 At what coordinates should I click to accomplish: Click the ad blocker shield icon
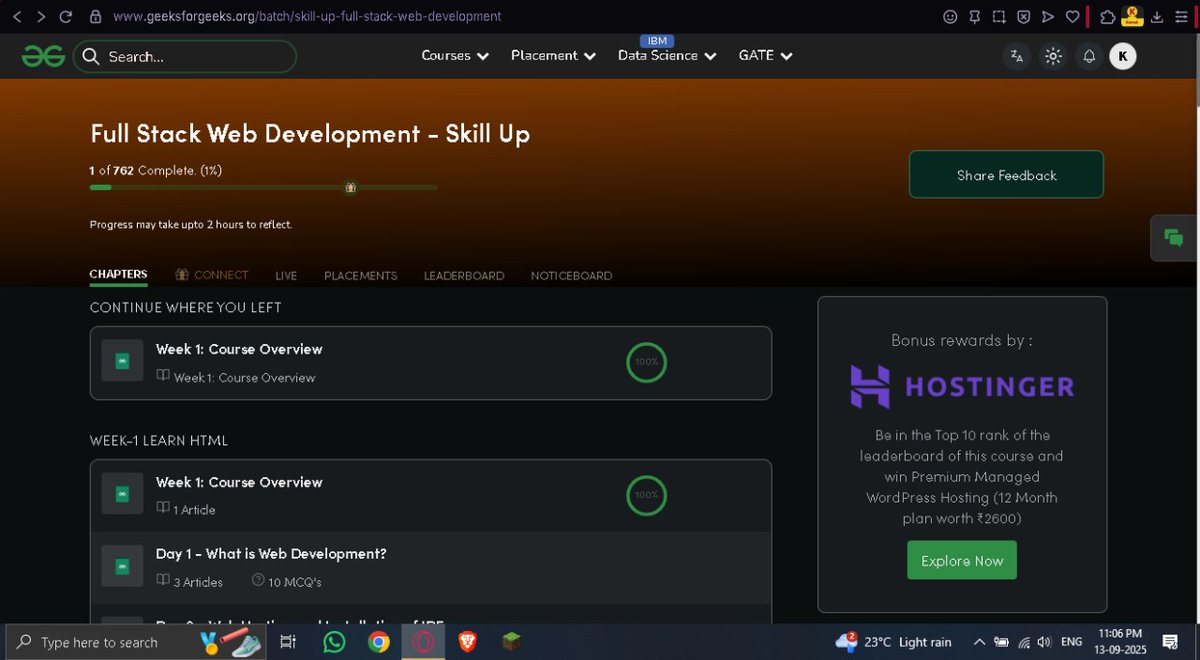[x=1023, y=16]
